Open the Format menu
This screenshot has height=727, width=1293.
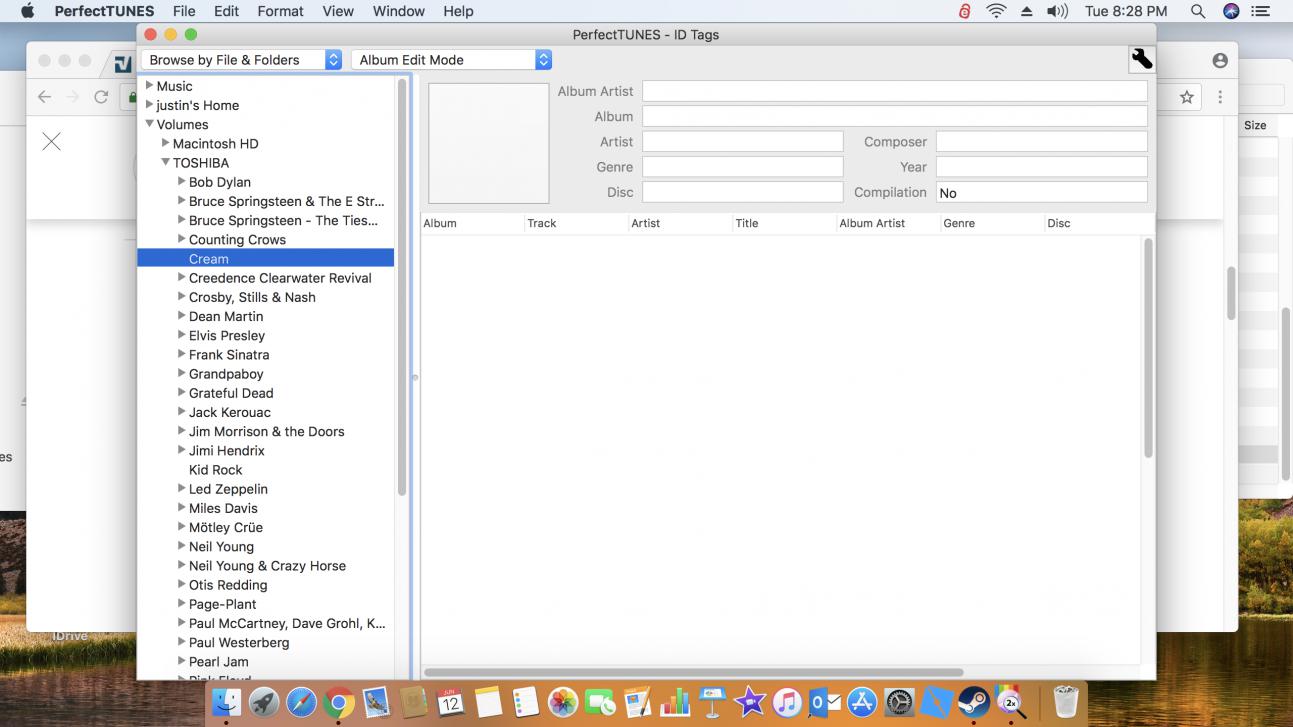click(x=280, y=11)
